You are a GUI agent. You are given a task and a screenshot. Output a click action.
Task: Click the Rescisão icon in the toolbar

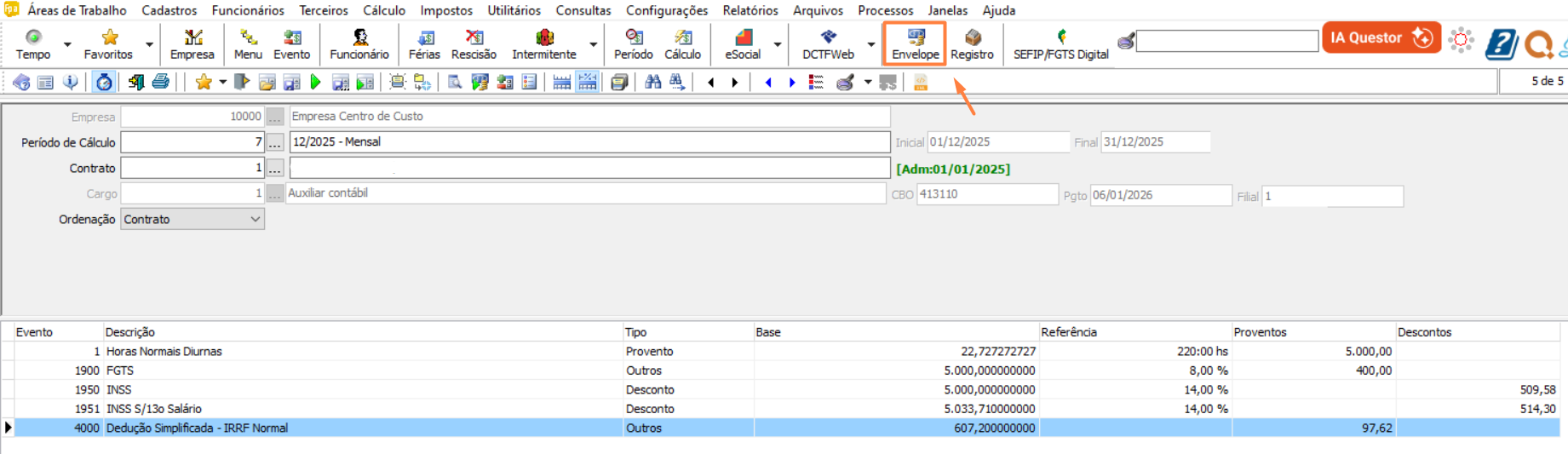[x=474, y=43]
